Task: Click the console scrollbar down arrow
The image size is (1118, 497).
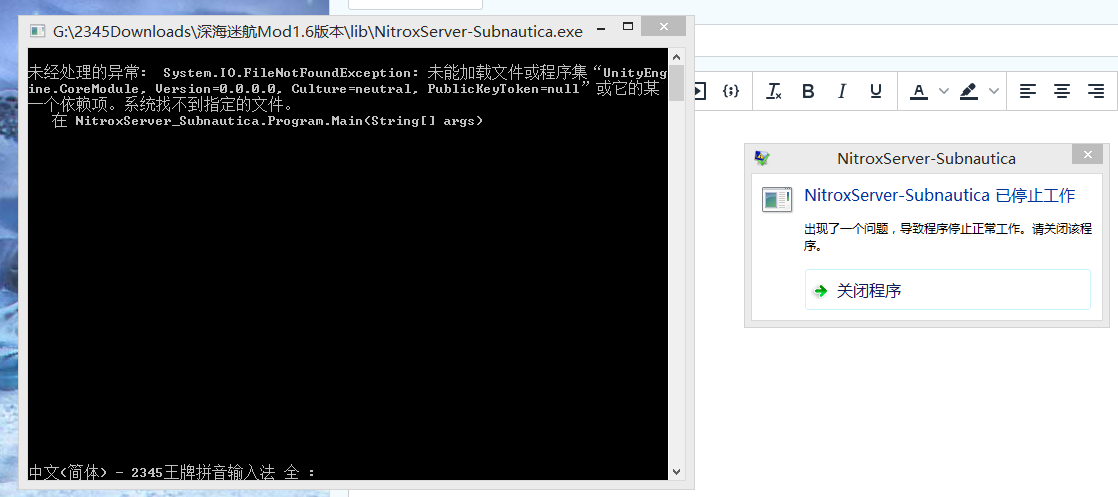Action: pyautogui.click(x=676, y=472)
